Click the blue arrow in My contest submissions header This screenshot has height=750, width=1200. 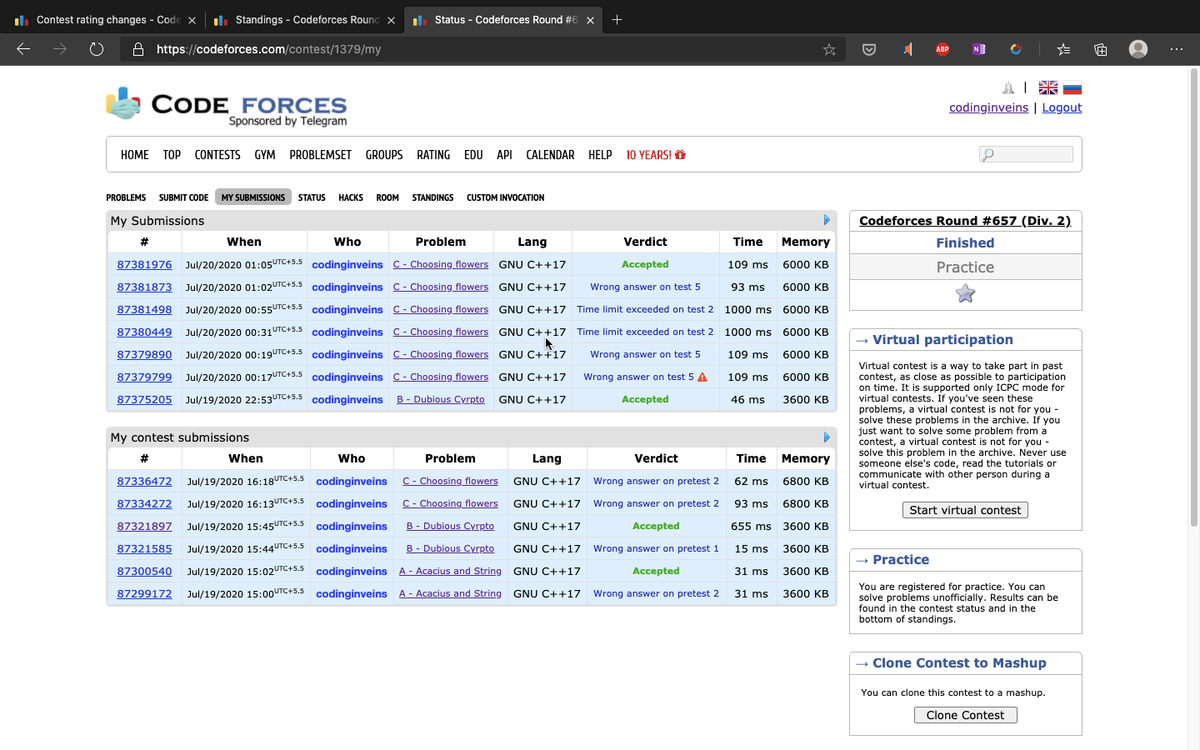[x=827, y=437]
